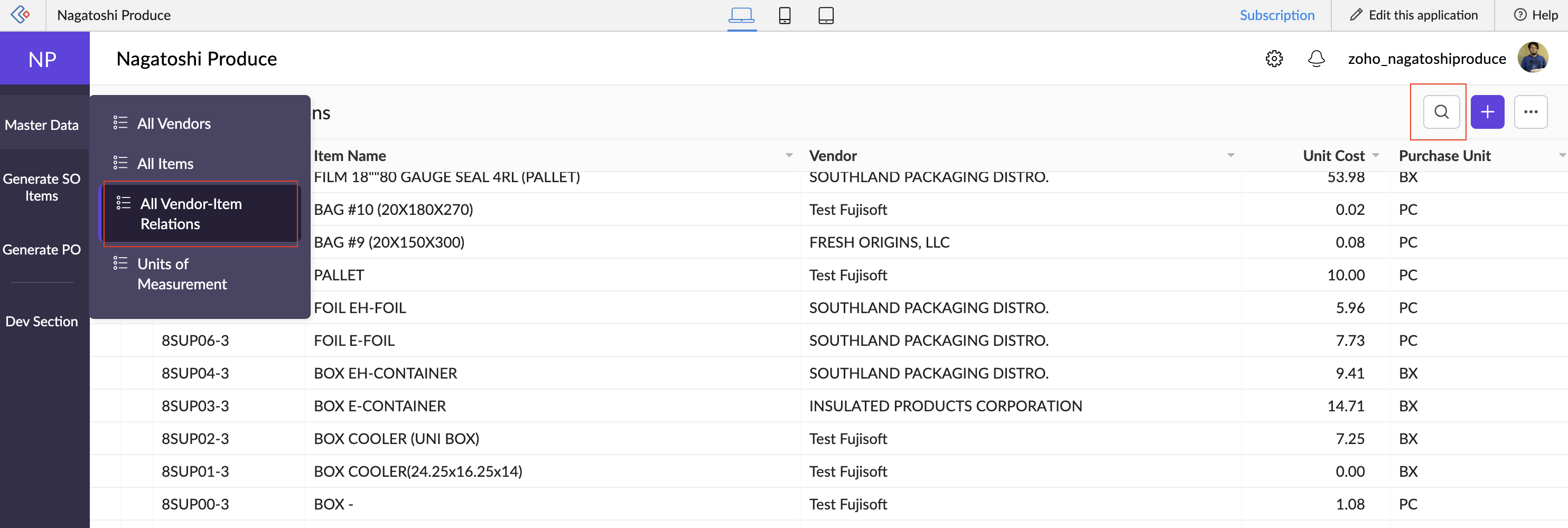The height and width of the screenshot is (528, 1568).
Task: Expand the Unit Cost column dropdown
Action: 1376,156
